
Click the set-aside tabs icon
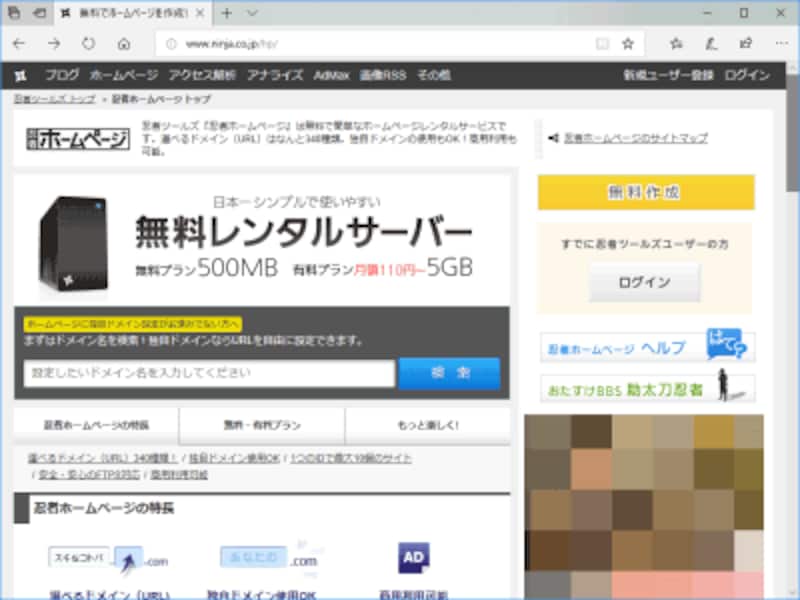point(14,13)
